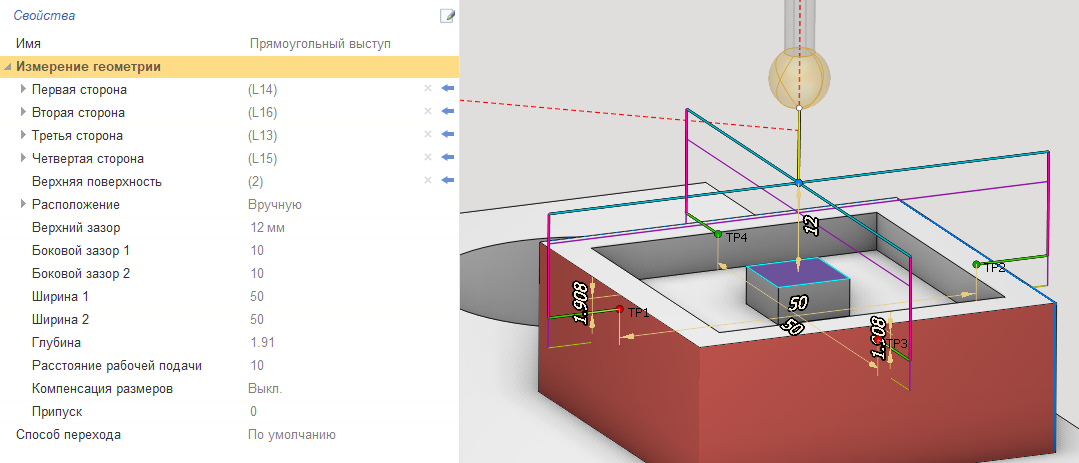Expand the Первая сторона tree row
The width and height of the screenshot is (1079, 463).
click(x=23, y=90)
